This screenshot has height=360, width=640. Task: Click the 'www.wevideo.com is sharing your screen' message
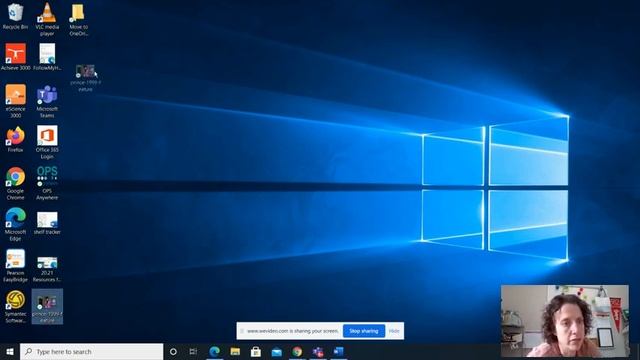293,331
